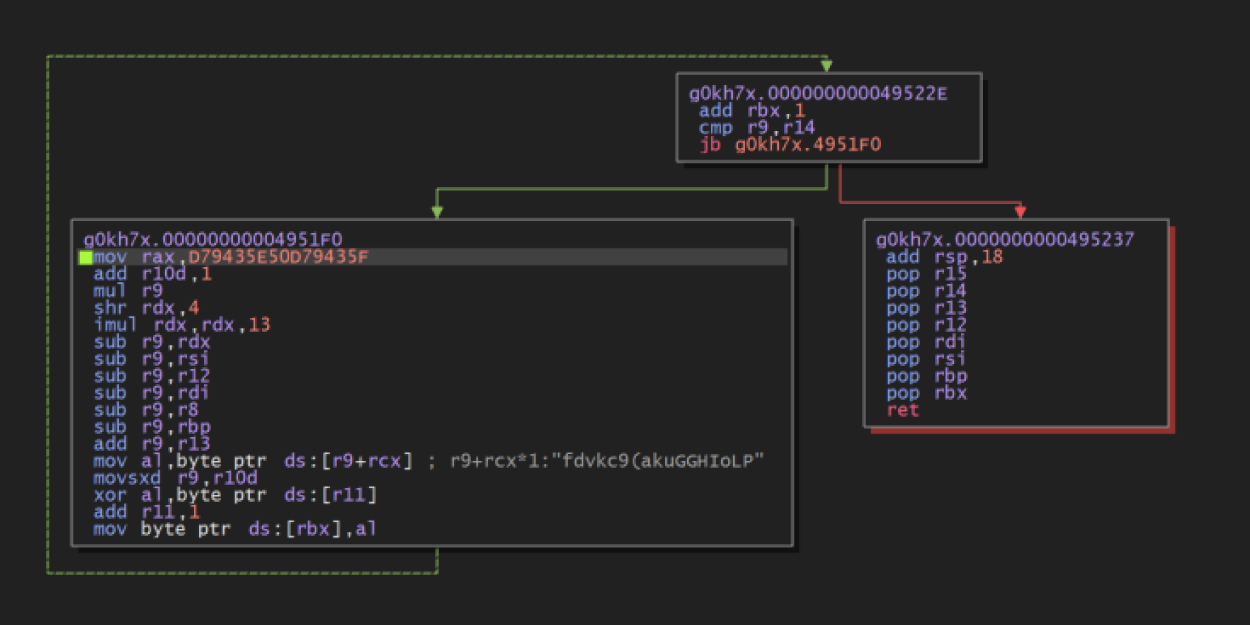Select the 'sub r9,r8' instruction

pyautogui.click(x=147, y=410)
